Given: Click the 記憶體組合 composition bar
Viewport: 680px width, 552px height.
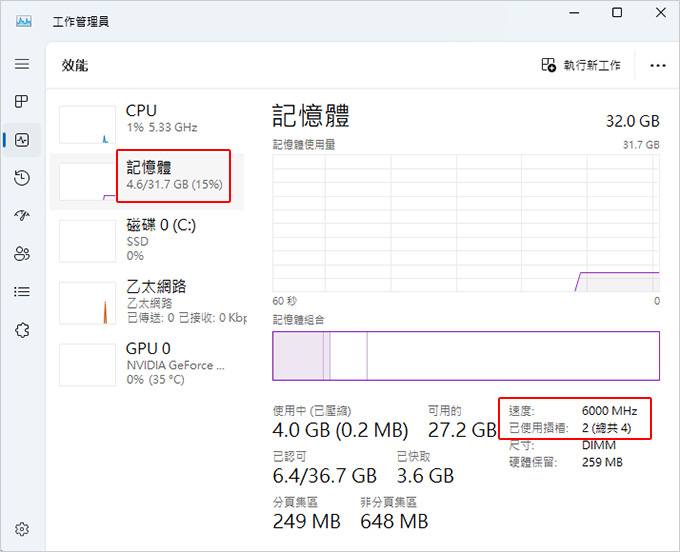Looking at the screenshot, I should 466,356.
